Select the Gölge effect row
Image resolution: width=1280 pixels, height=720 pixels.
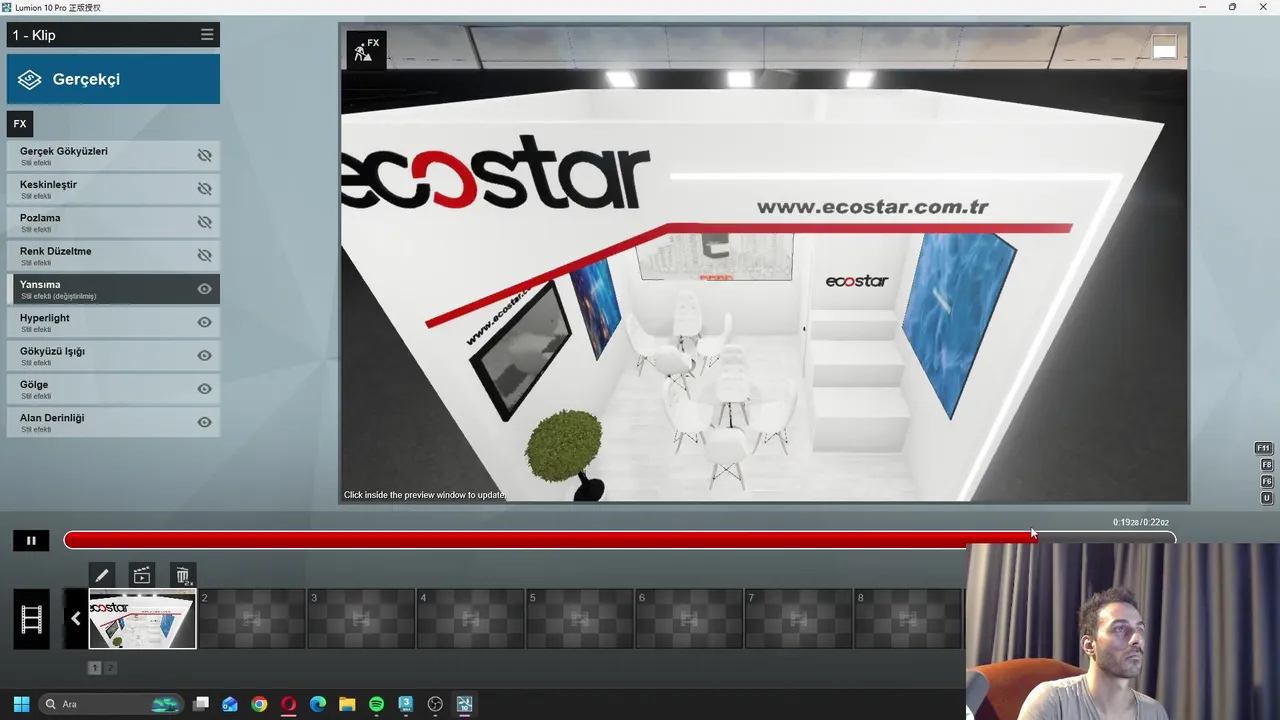tap(113, 389)
